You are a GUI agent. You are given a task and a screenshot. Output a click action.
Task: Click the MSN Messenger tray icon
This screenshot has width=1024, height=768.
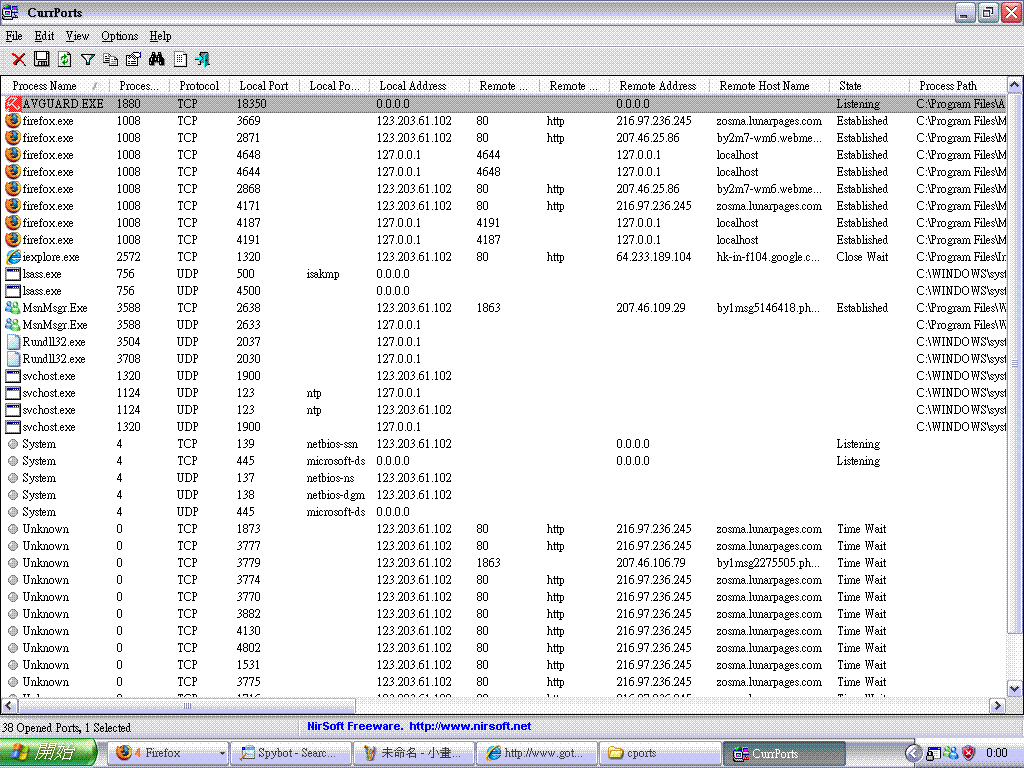[x=952, y=753]
